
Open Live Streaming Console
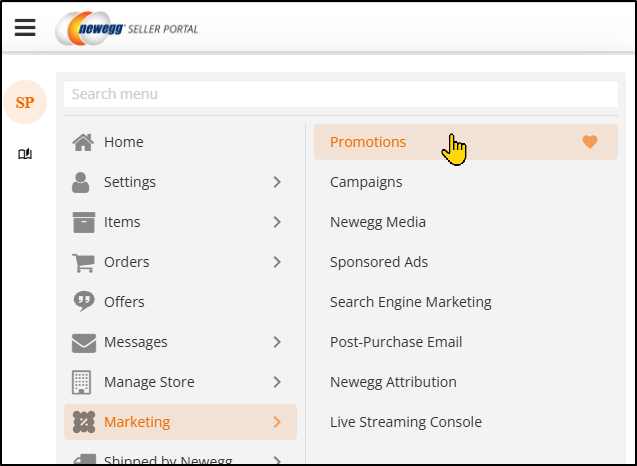click(x=406, y=422)
